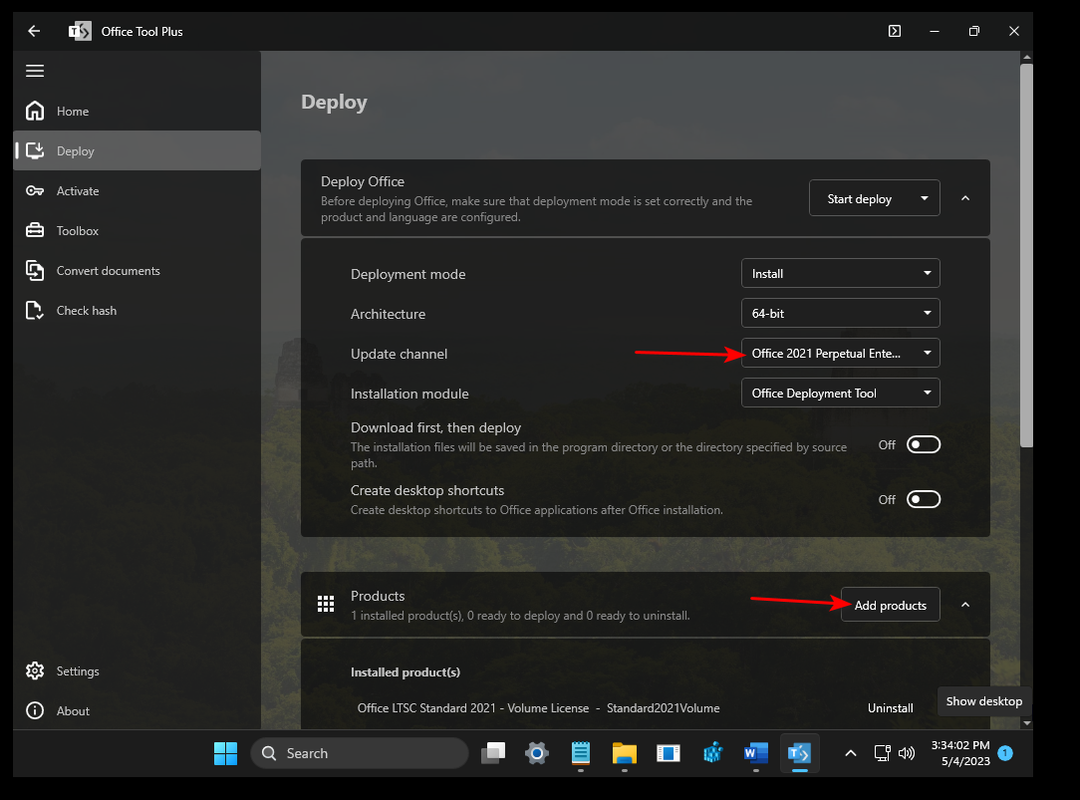Open the Windows Start menu
This screenshot has height=800, width=1080.
225,753
